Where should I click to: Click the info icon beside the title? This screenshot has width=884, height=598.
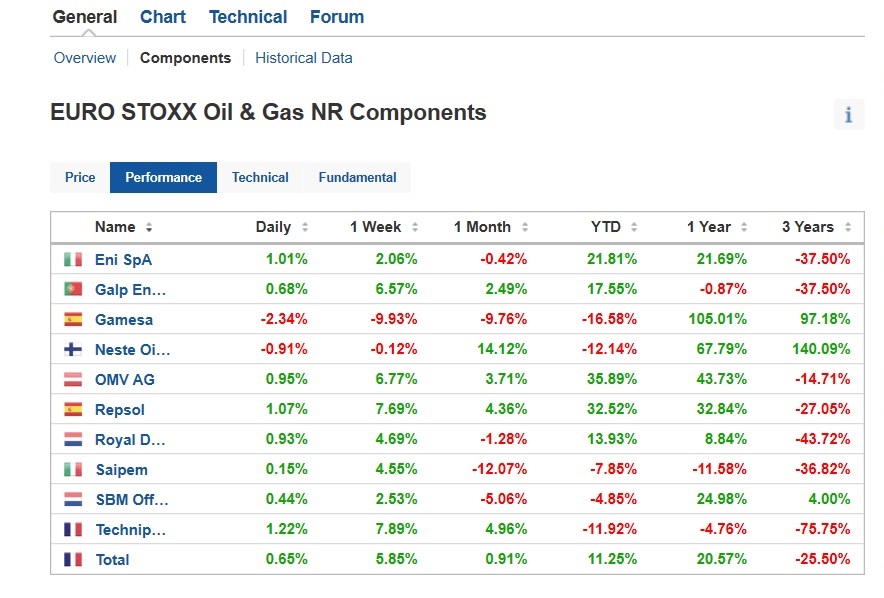tap(848, 115)
